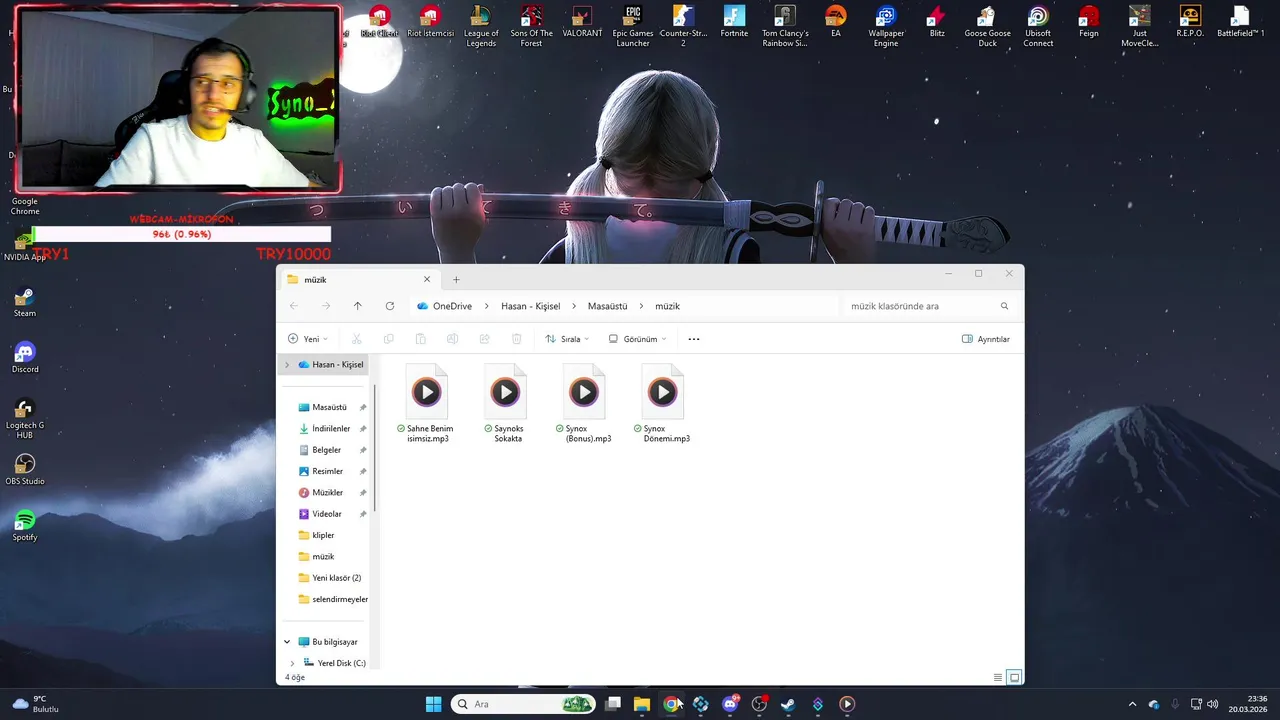Open the volume speaker tray icon
The image size is (1280, 720).
click(x=1212, y=704)
